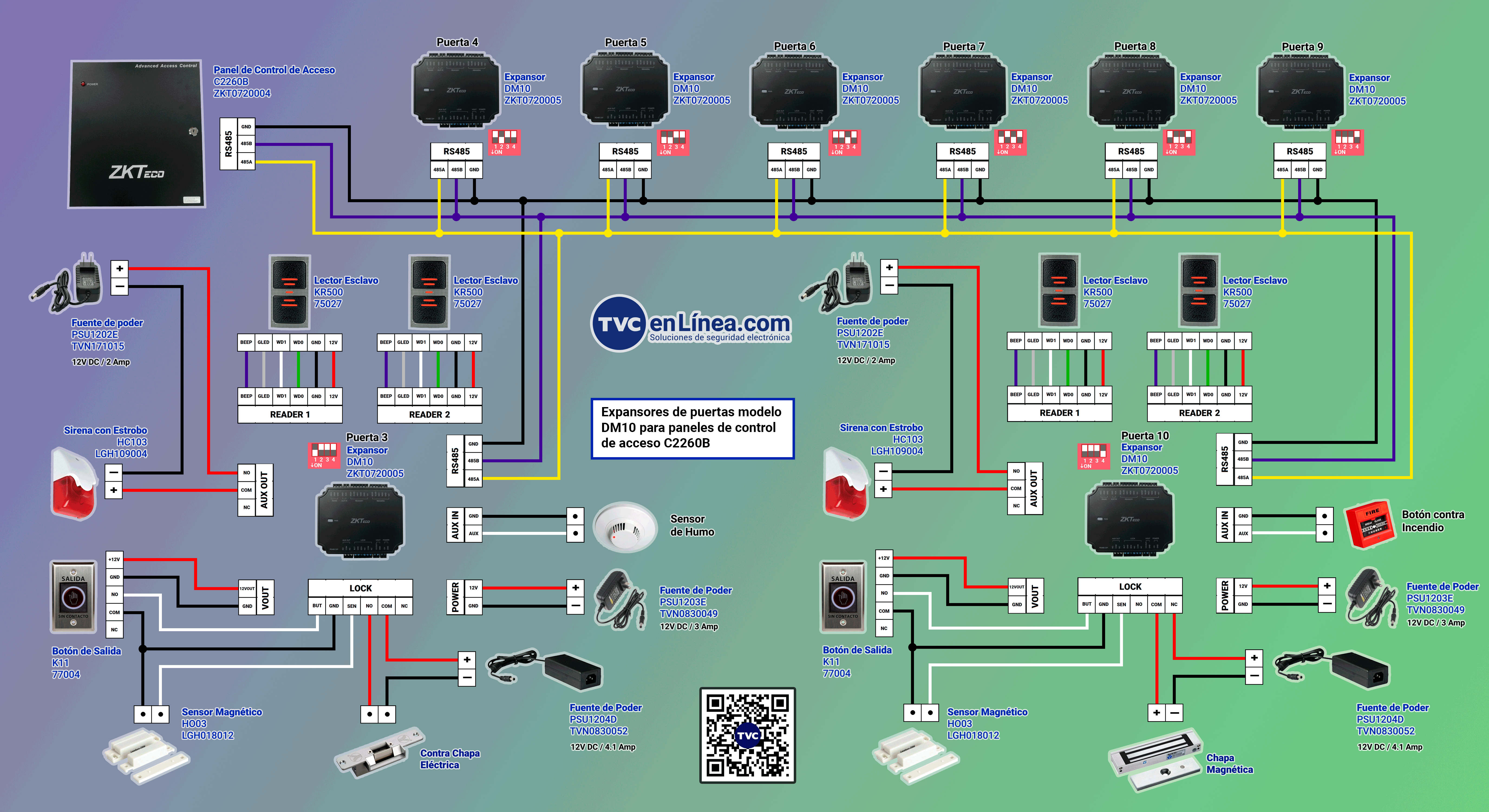Image resolution: width=1489 pixels, height=812 pixels.
Task: Click the 'Puerta 10' heading
Action: (1145, 436)
